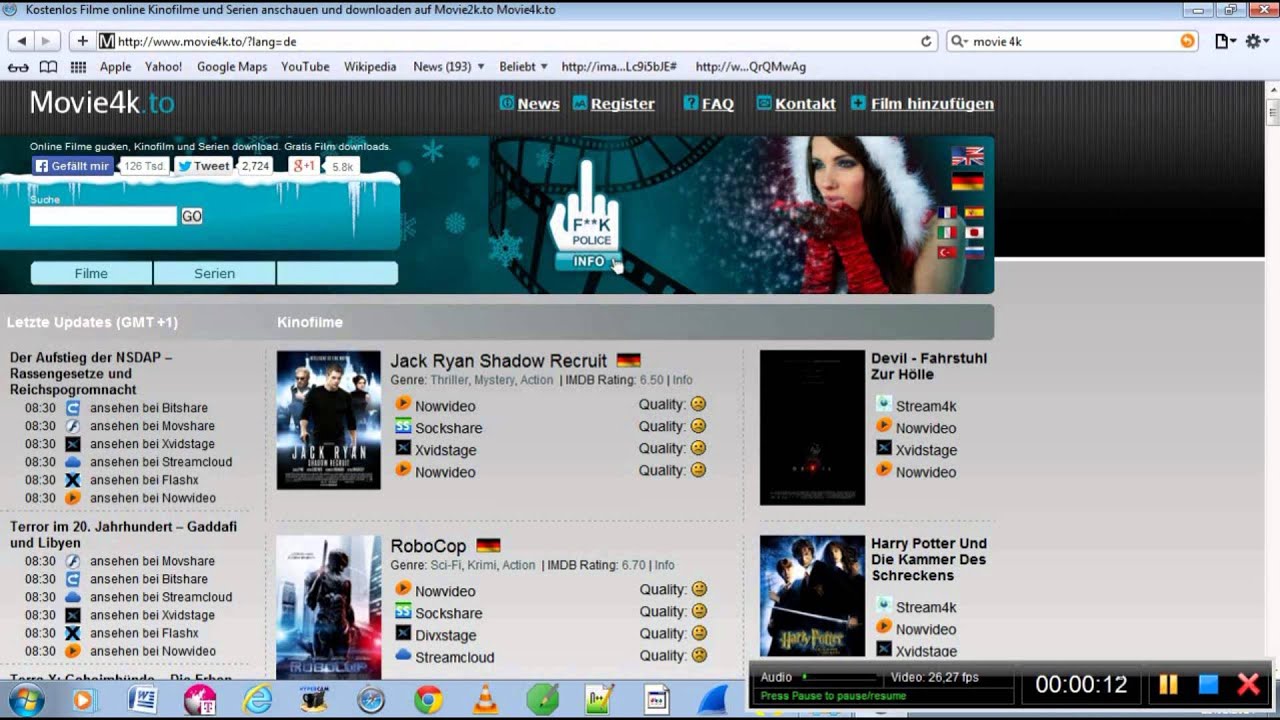The width and height of the screenshot is (1280, 720).
Task: Open the Filme tab
Action: (91, 273)
